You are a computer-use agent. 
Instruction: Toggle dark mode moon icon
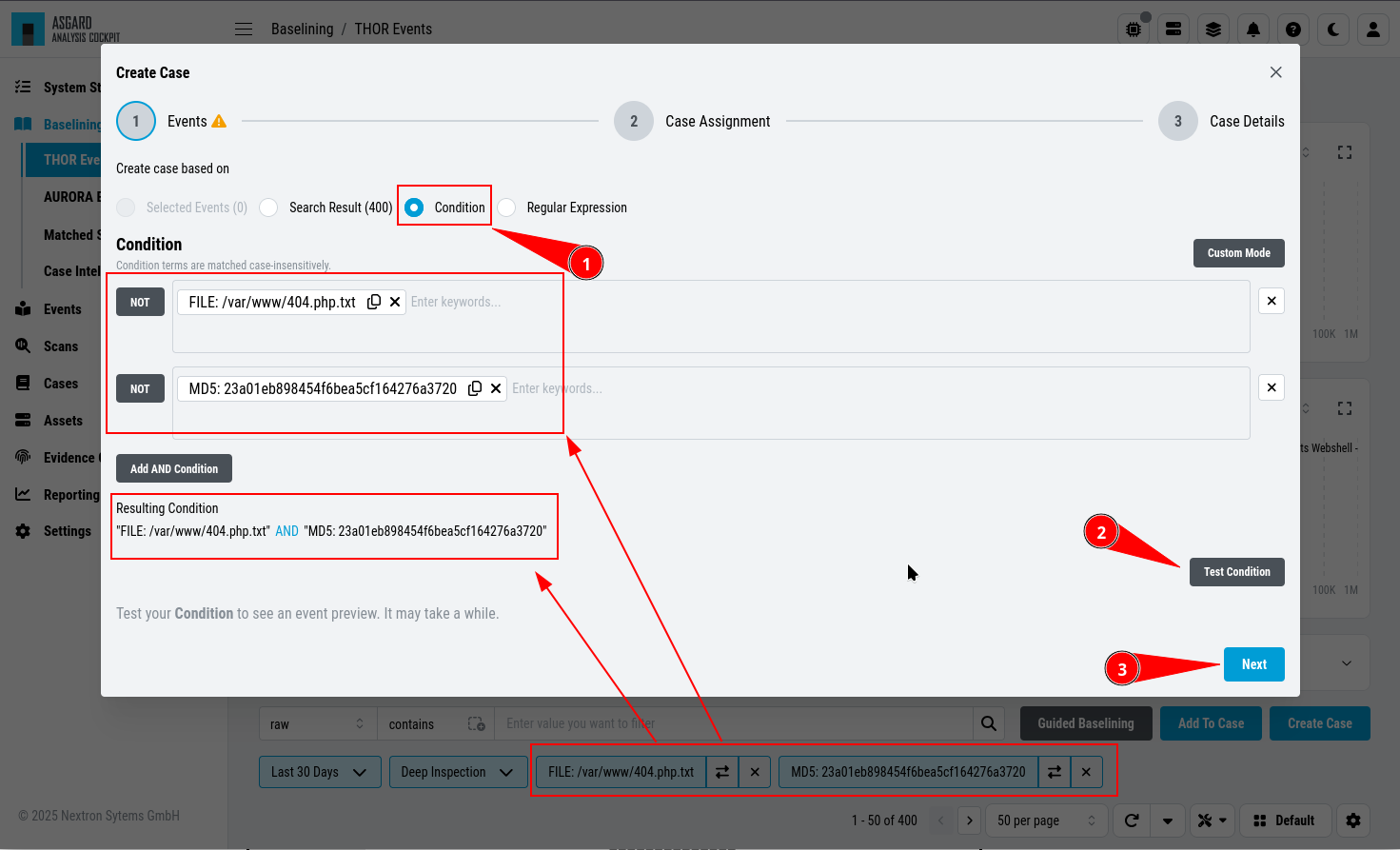[x=1333, y=30]
